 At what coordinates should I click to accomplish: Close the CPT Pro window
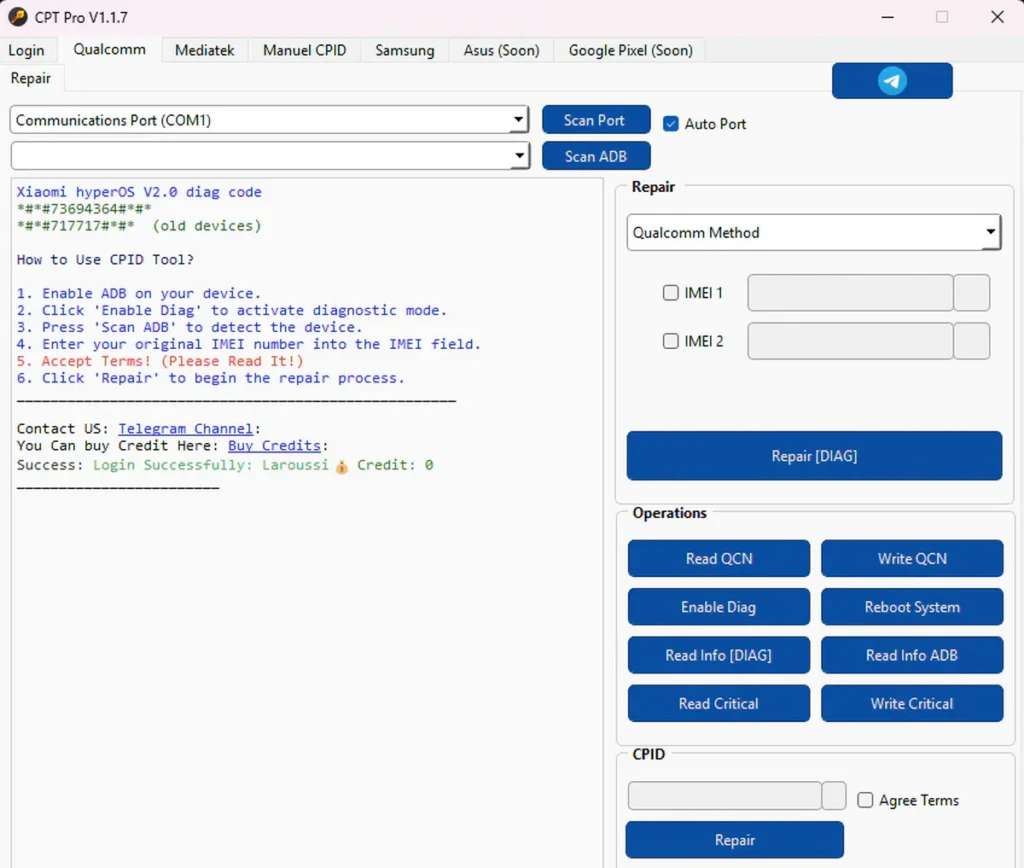click(997, 17)
